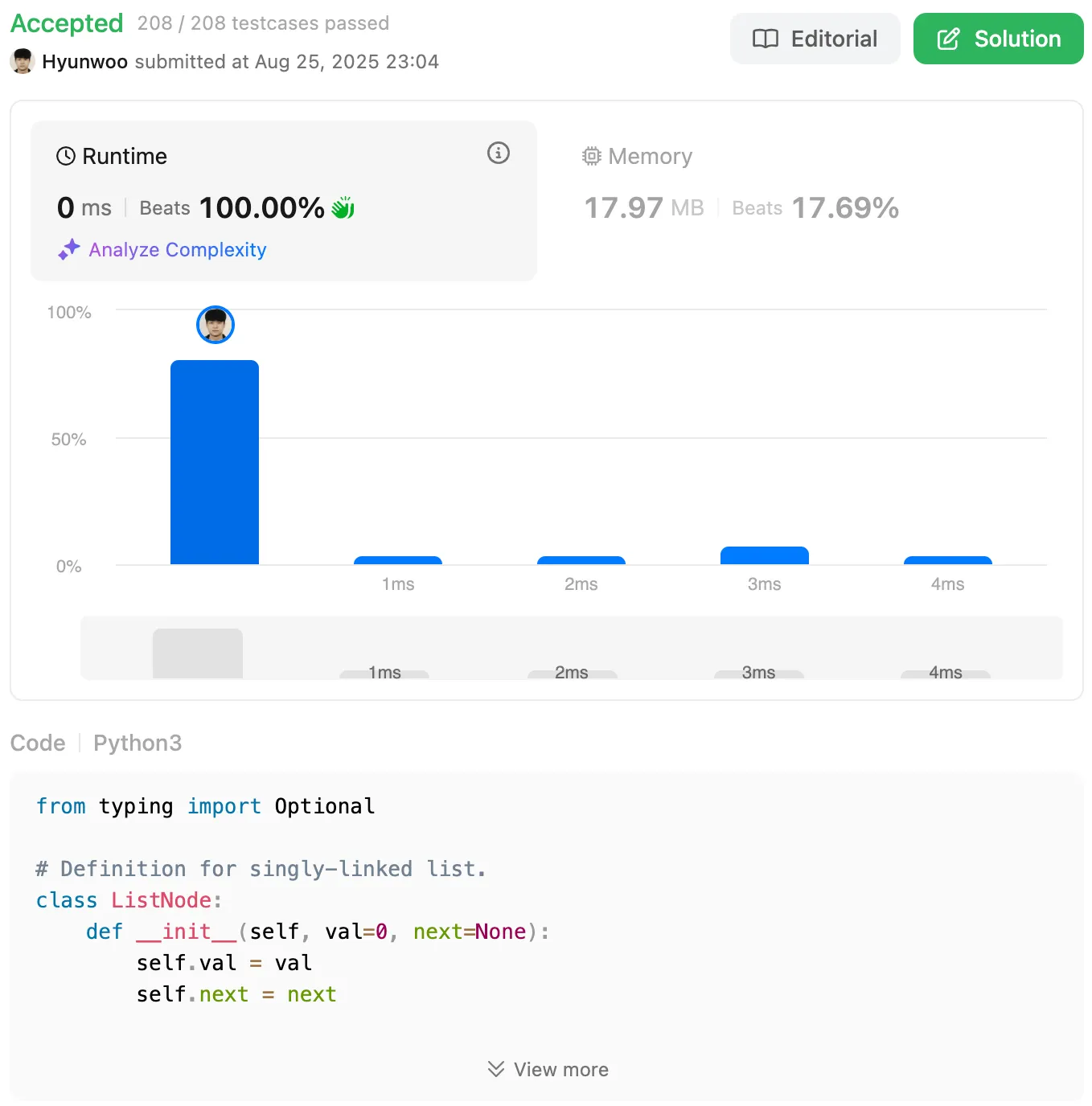The width and height of the screenshot is (1092, 1106).
Task: Click the green Solution button
Action: coord(998,39)
